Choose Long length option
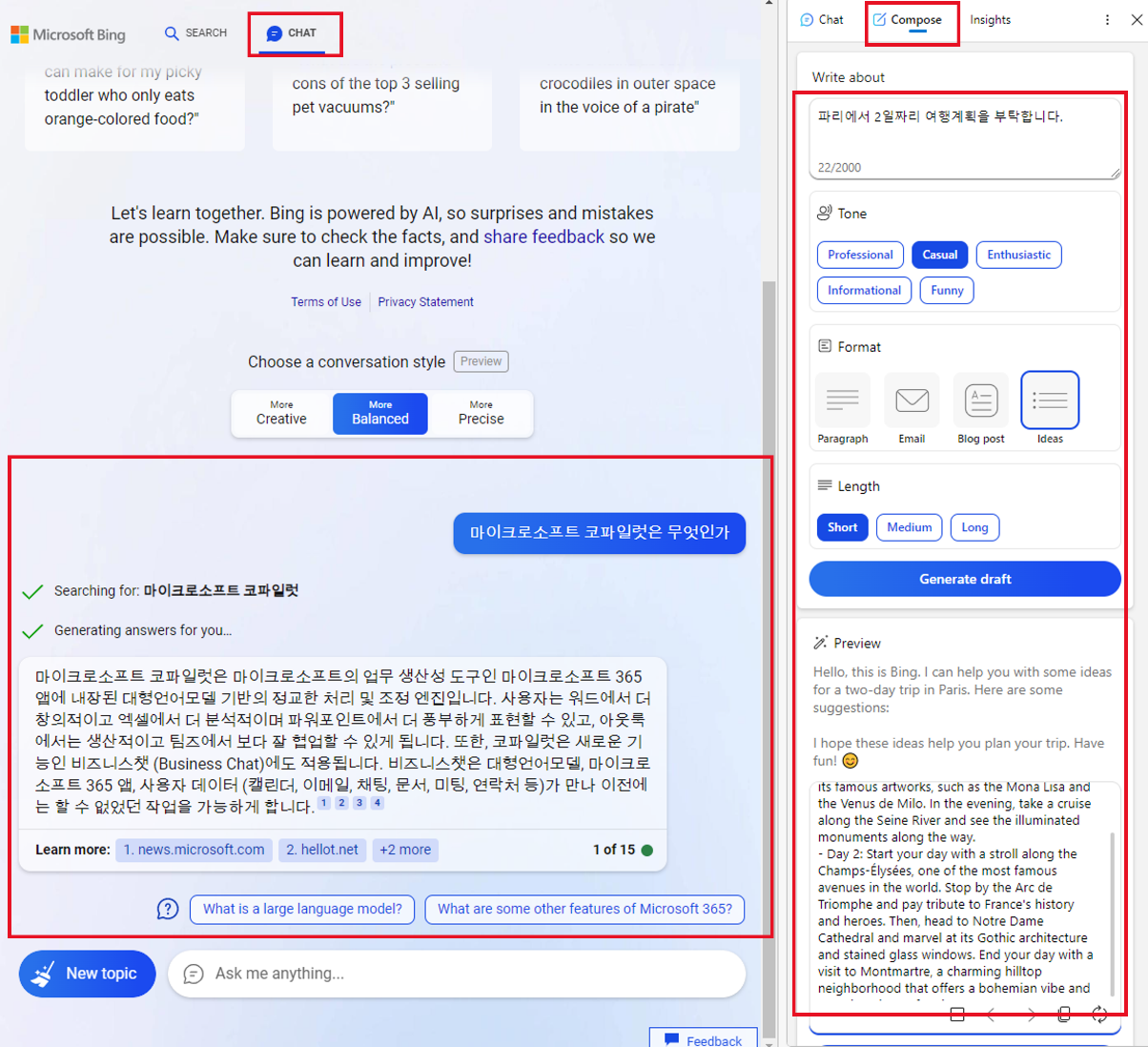The image size is (1148, 1047). point(974,527)
